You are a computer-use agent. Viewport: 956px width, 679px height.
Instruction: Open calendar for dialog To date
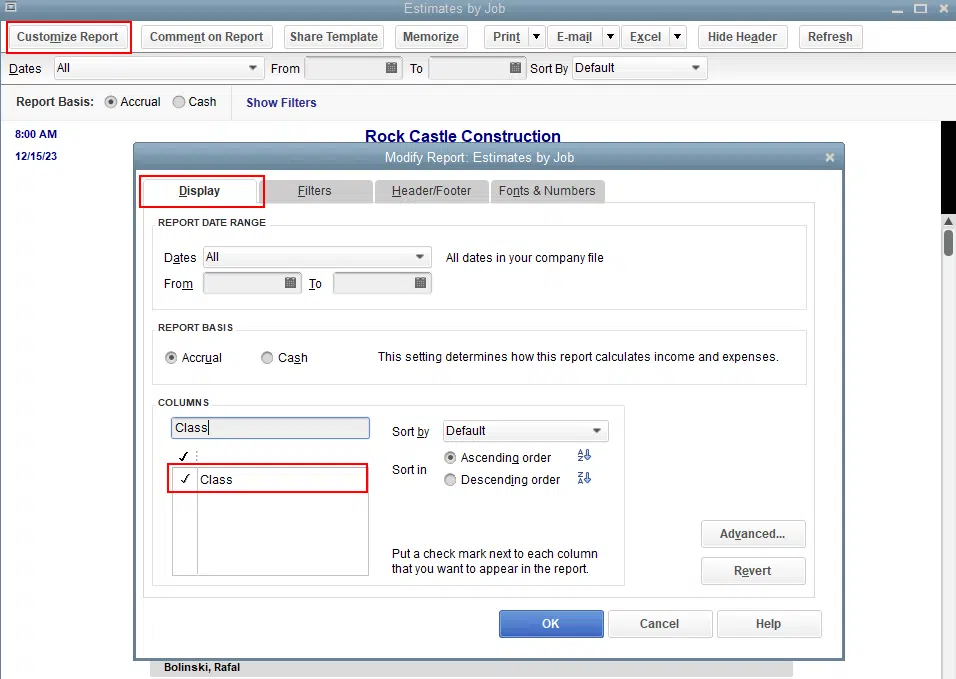(420, 283)
